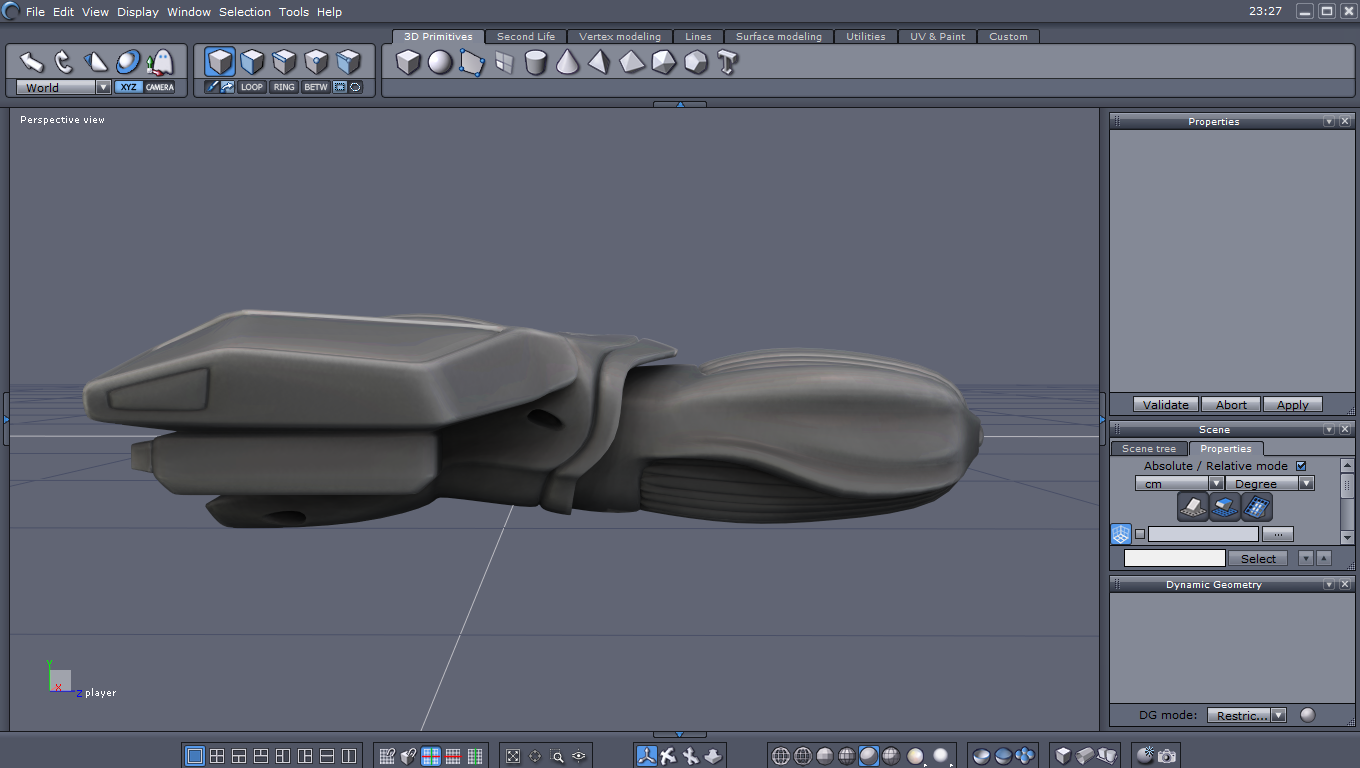Toggle CAMERA manipulator orientation
The image size is (1360, 768).
(x=159, y=87)
